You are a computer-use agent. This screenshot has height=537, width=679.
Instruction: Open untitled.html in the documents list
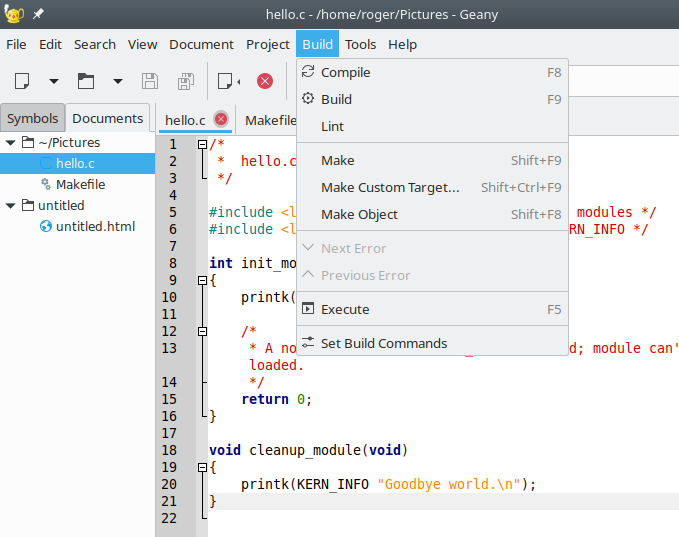95,226
